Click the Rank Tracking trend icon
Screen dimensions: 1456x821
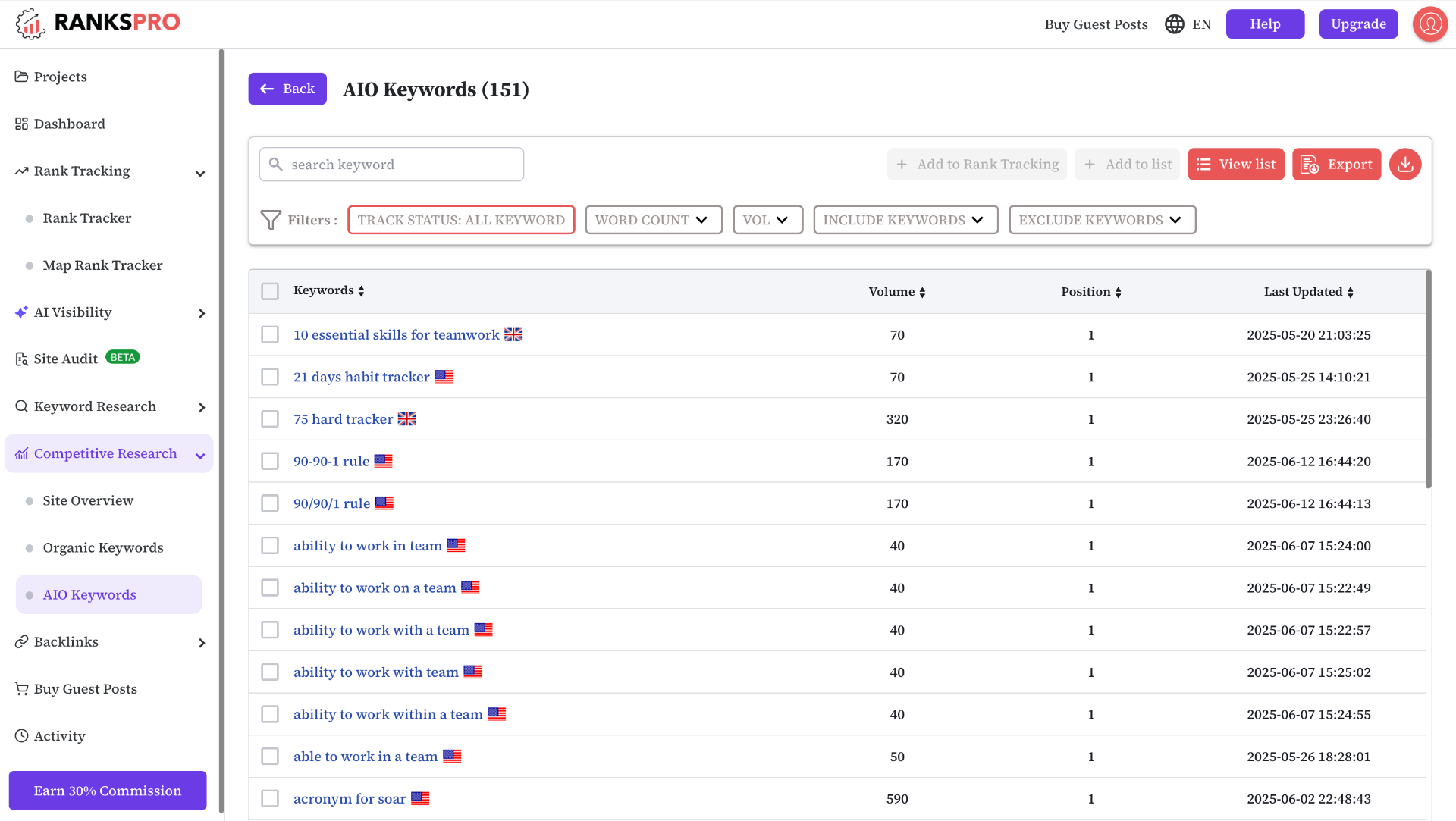pos(21,171)
